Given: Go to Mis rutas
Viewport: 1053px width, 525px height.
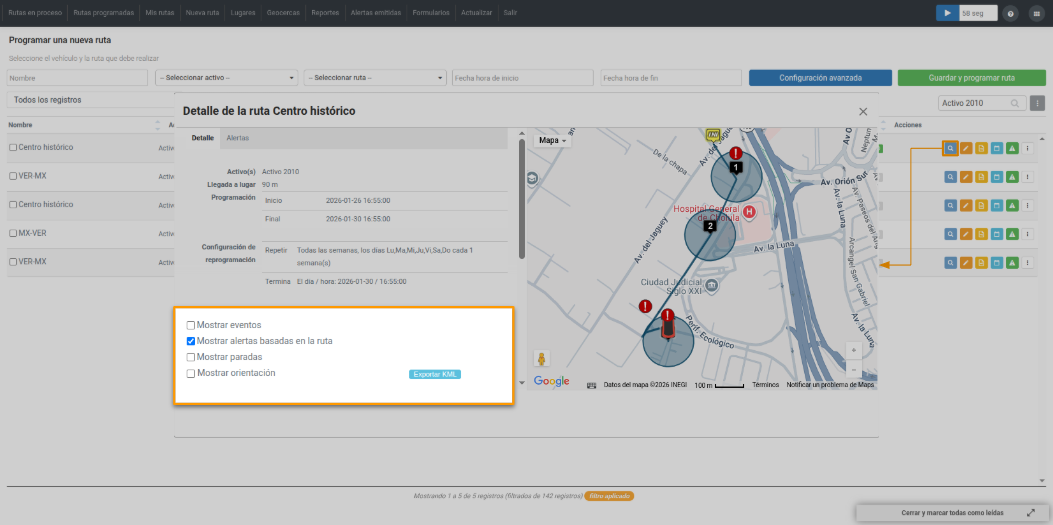Looking at the screenshot, I should click(x=160, y=13).
